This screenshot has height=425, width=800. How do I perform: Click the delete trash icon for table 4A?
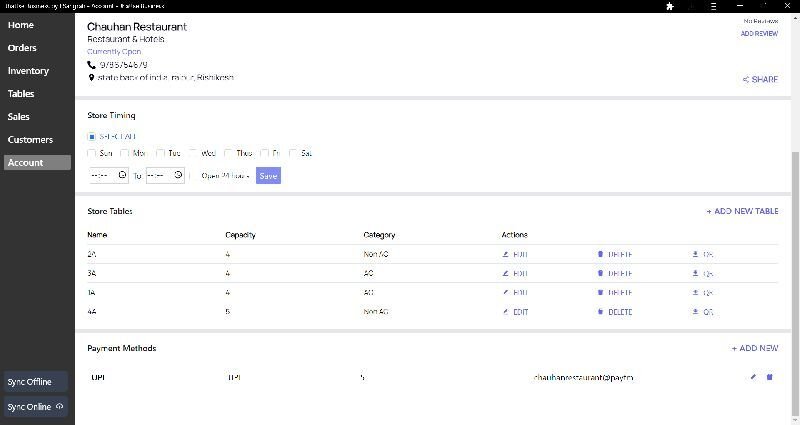(600, 312)
